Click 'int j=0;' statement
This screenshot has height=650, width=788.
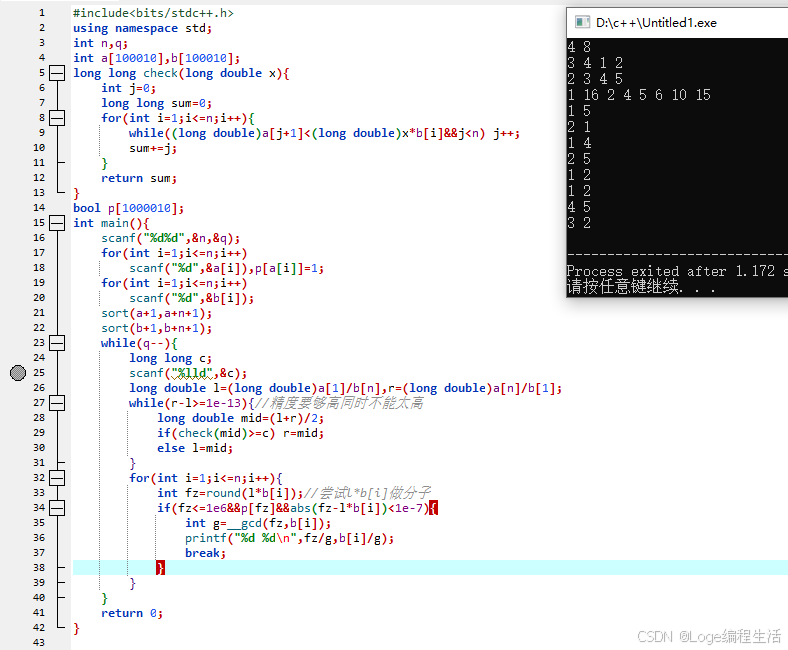coord(129,88)
